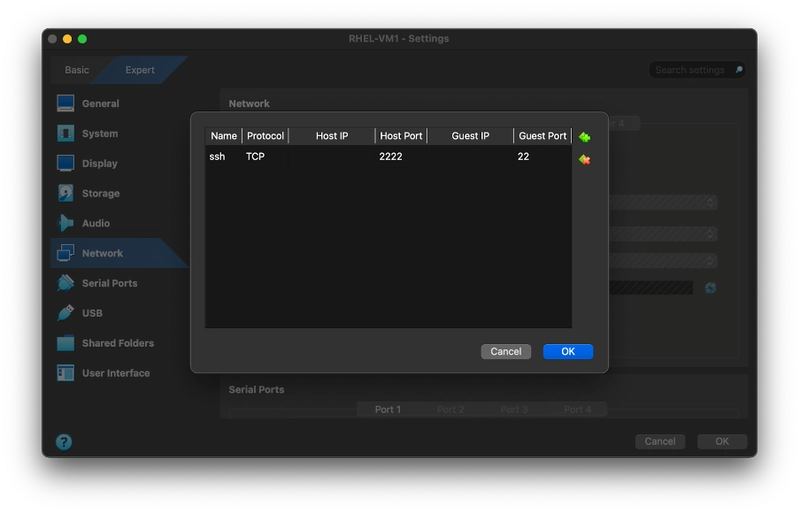Screen dimensions: 800x513
Task: Select the Port 2 serial tab
Action: click(451, 410)
